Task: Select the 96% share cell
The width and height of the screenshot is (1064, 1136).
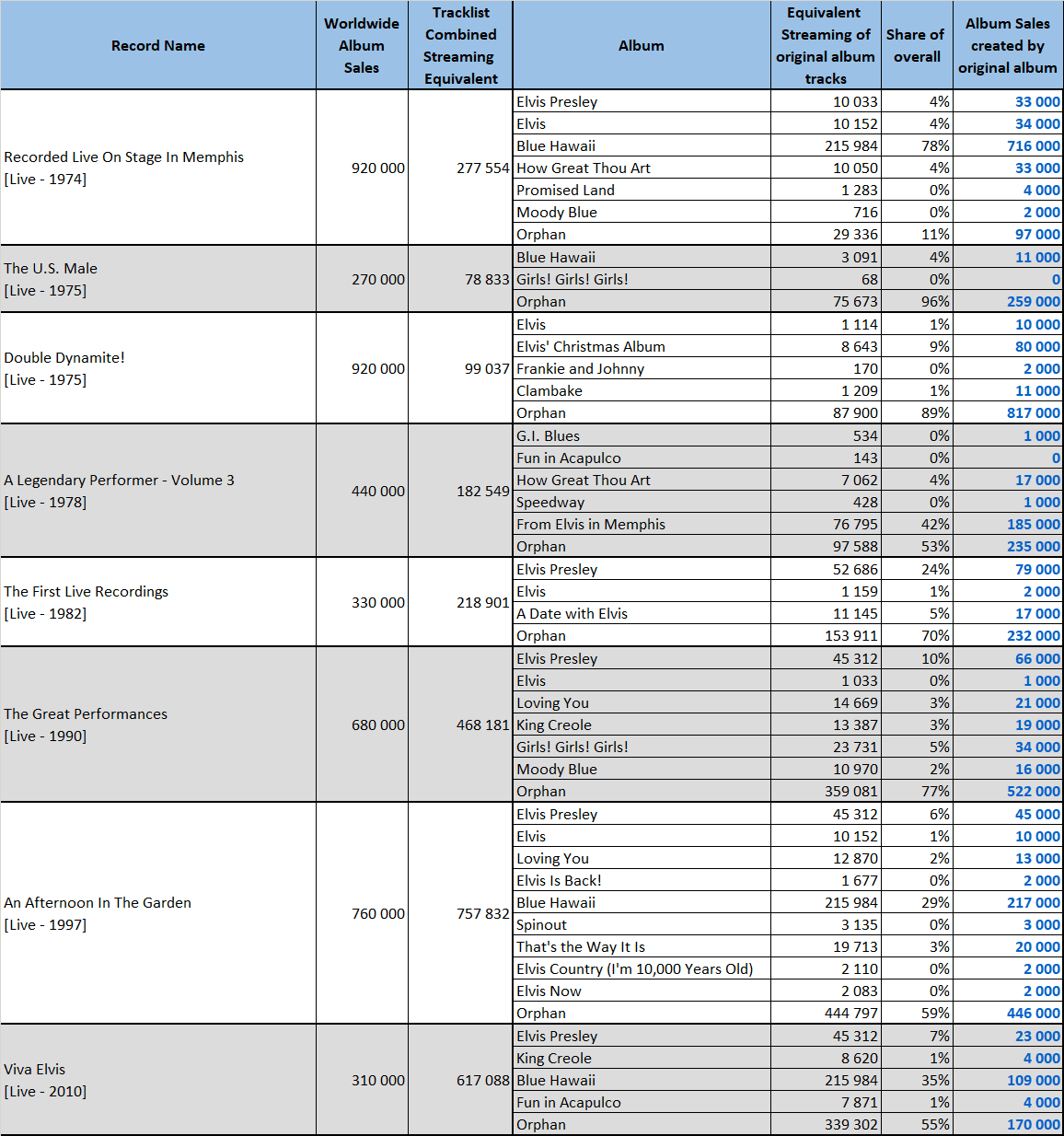Action: tap(917, 301)
